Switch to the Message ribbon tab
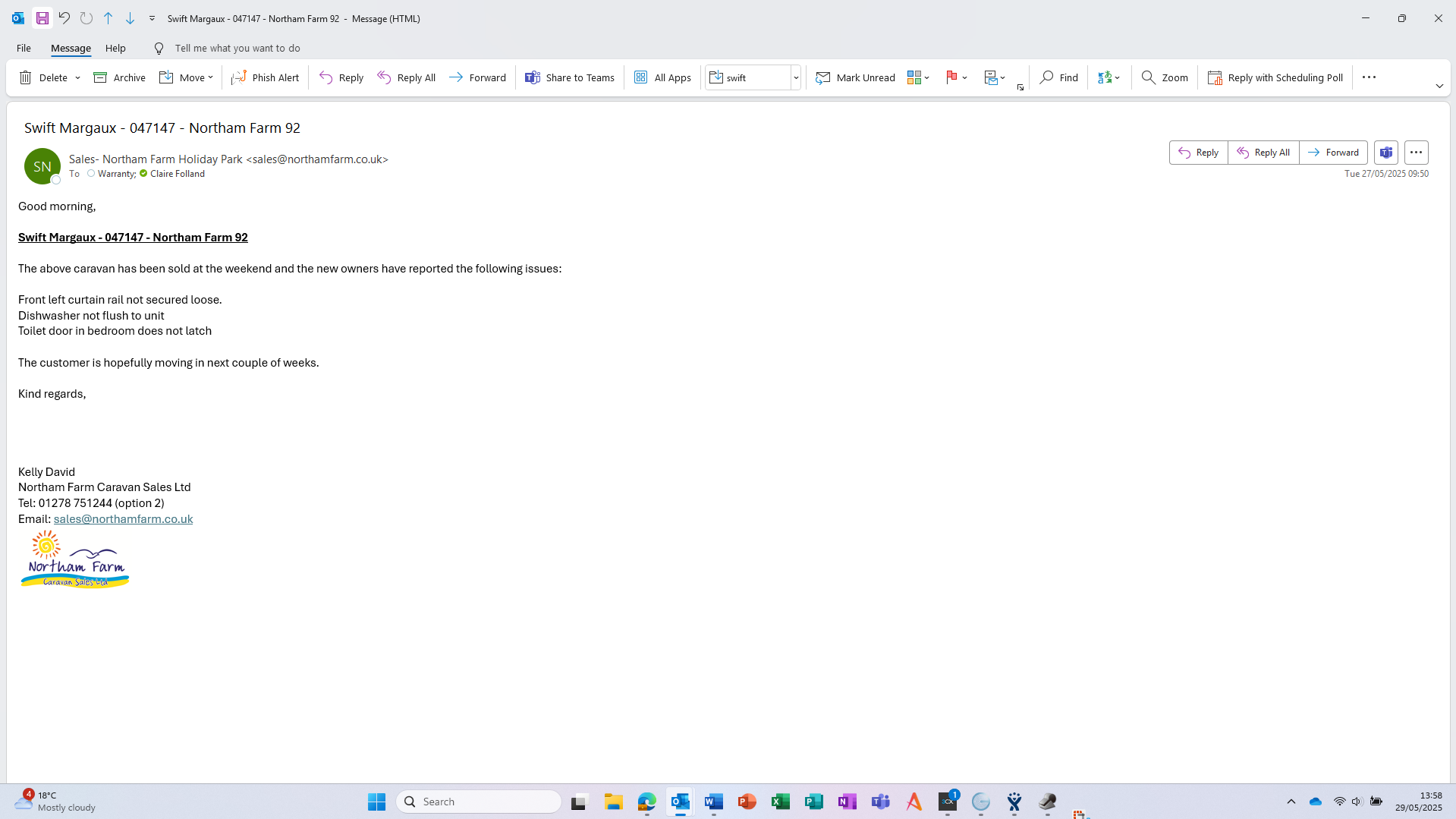The width and height of the screenshot is (1456, 819). pyautogui.click(x=71, y=48)
